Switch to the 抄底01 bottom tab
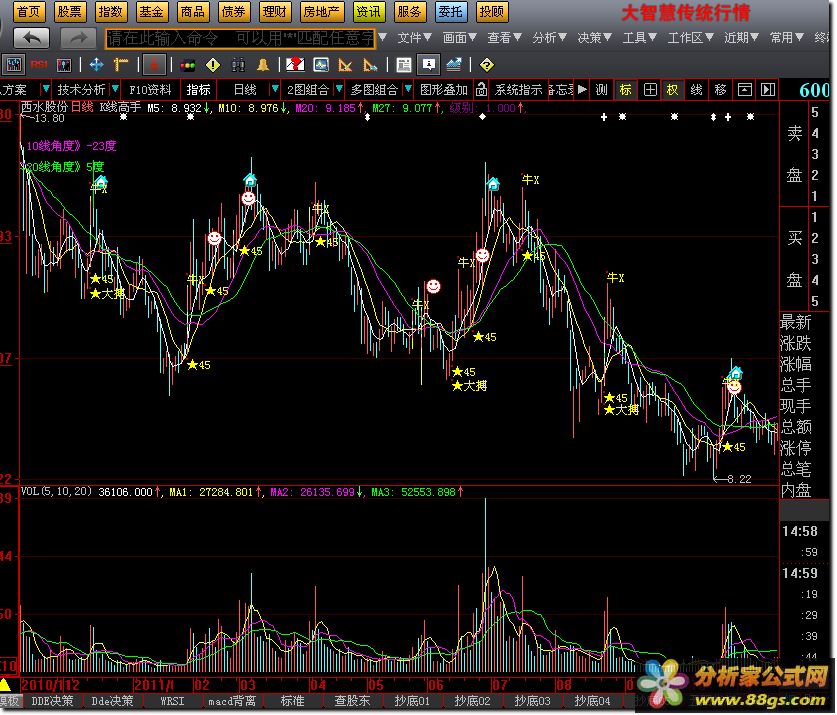This screenshot has width=837, height=715. click(412, 701)
